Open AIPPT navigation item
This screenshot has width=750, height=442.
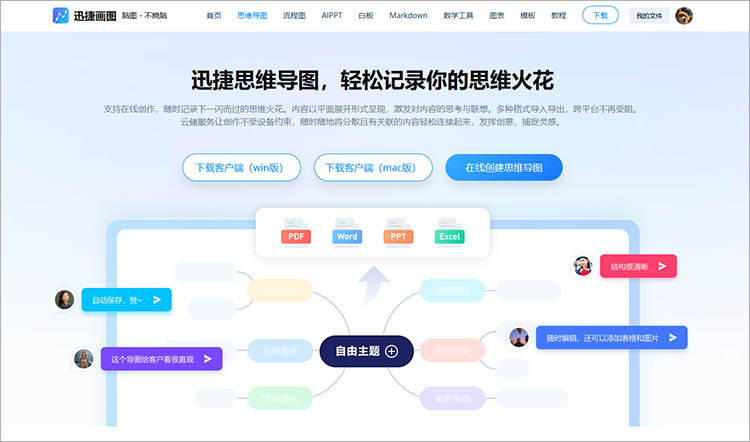tap(332, 15)
